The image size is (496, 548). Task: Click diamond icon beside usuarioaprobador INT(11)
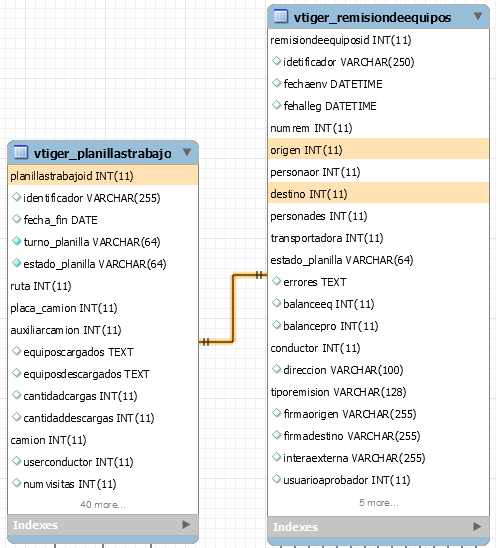point(276,479)
